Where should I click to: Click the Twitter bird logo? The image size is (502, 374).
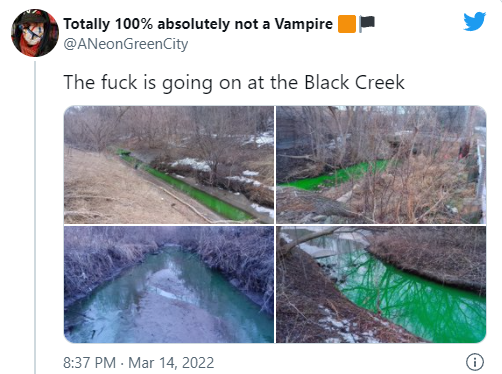[475, 21]
